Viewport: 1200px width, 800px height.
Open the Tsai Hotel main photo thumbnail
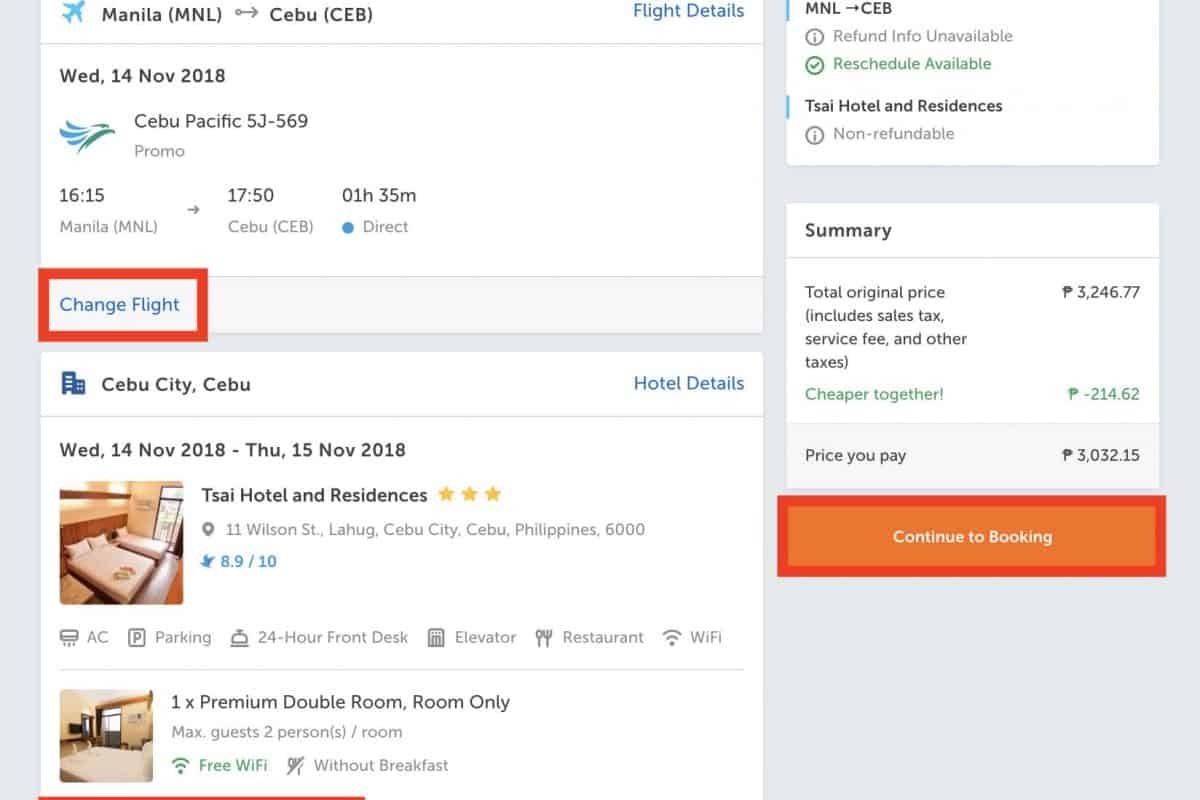click(121, 542)
